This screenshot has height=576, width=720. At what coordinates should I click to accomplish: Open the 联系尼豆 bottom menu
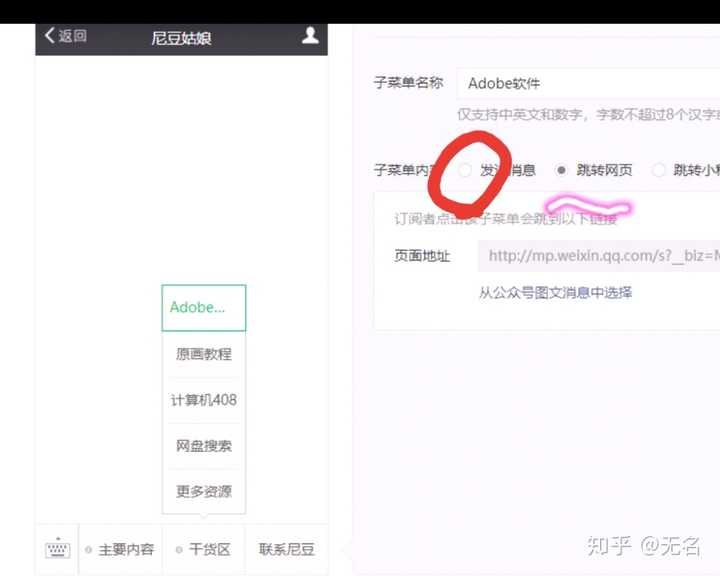tap(287, 549)
